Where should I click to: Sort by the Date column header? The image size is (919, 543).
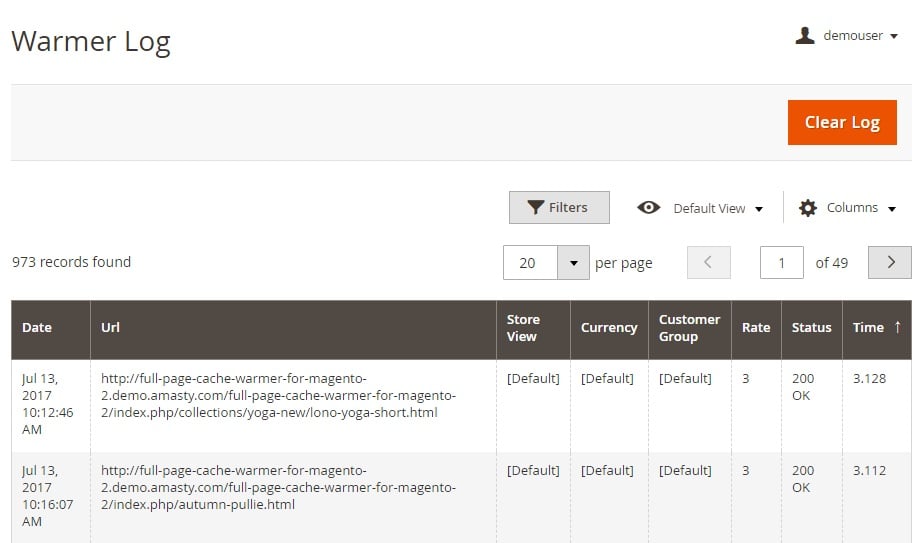pos(51,330)
